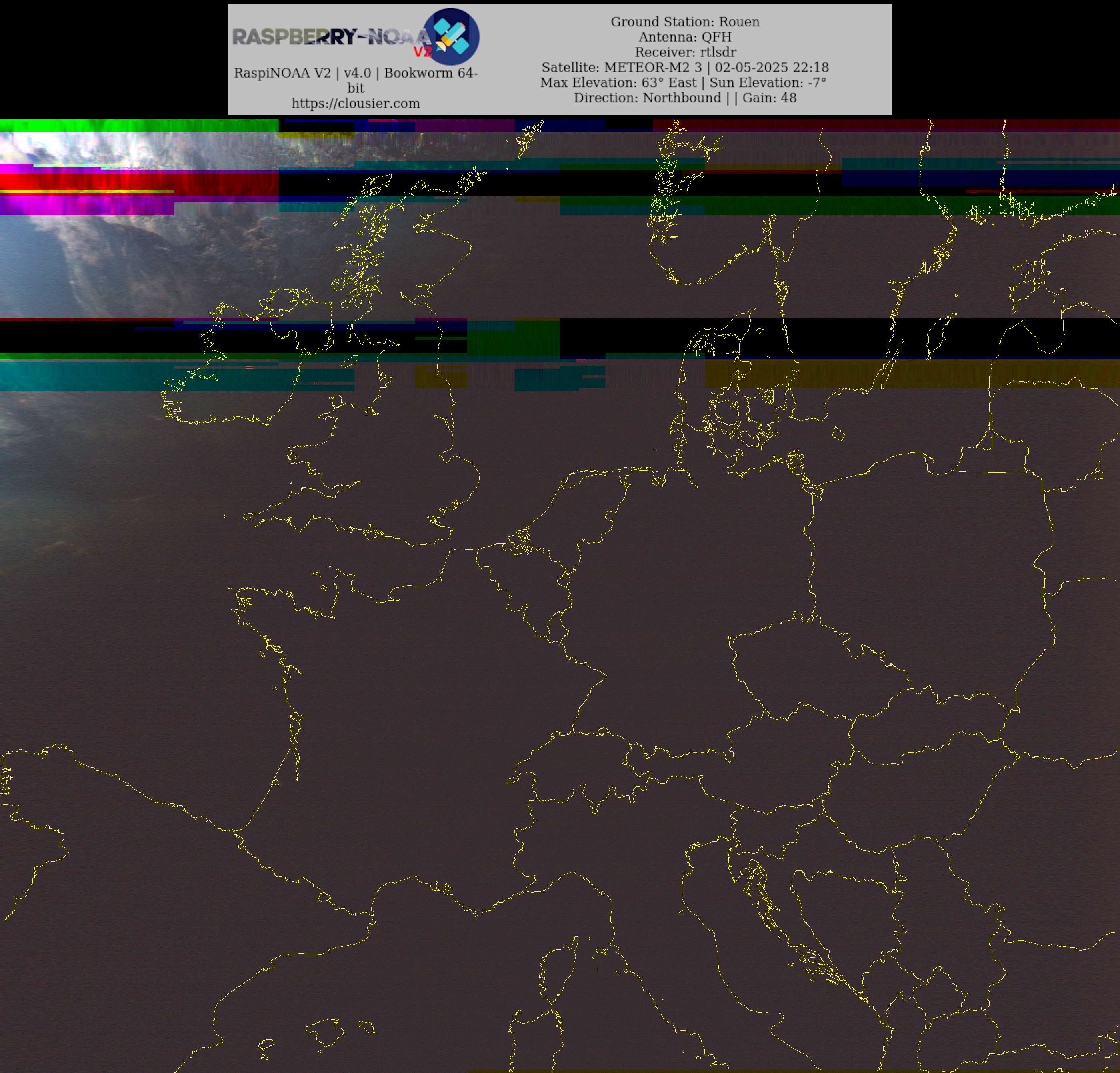Click the 'RaspiNOAA V2 | v4.0 | Bookworm 64-bit' text
The width and height of the screenshot is (1120, 1073).
pyautogui.click(x=356, y=80)
